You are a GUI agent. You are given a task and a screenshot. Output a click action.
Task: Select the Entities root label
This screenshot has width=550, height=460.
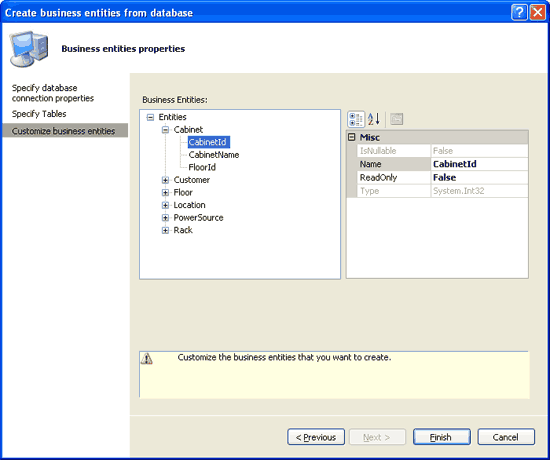[x=173, y=117]
